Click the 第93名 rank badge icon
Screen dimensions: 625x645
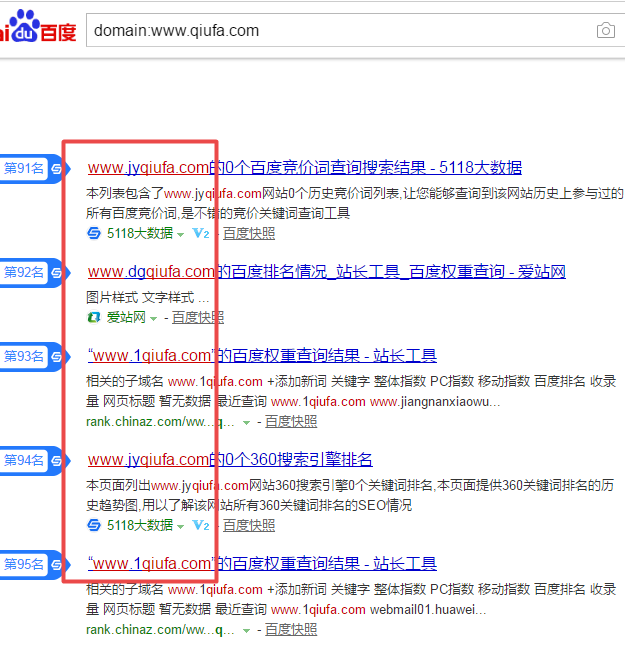[56, 356]
